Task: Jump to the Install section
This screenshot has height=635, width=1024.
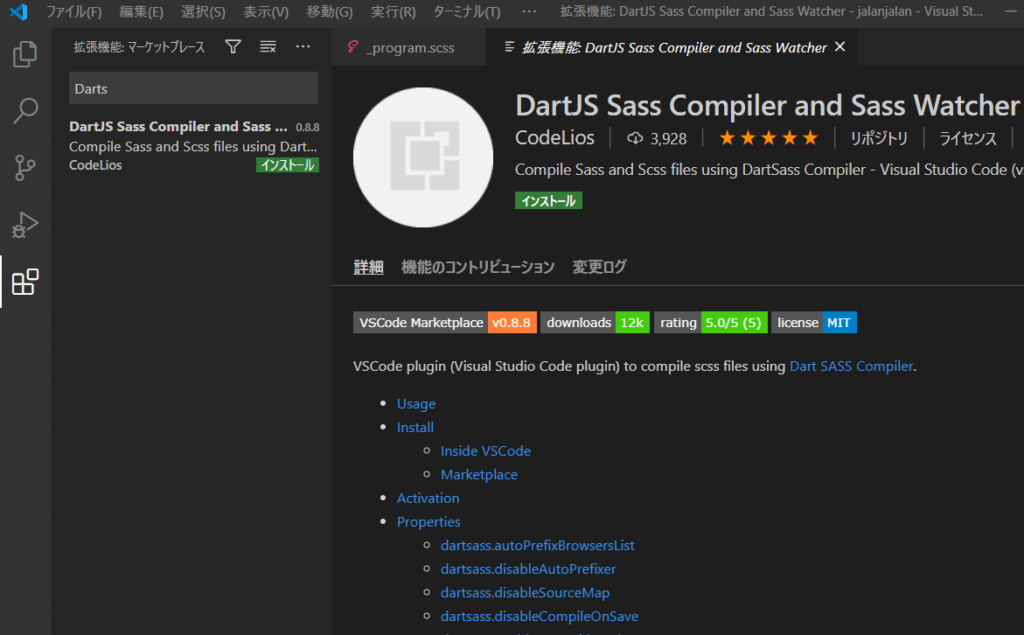Action: (x=415, y=427)
